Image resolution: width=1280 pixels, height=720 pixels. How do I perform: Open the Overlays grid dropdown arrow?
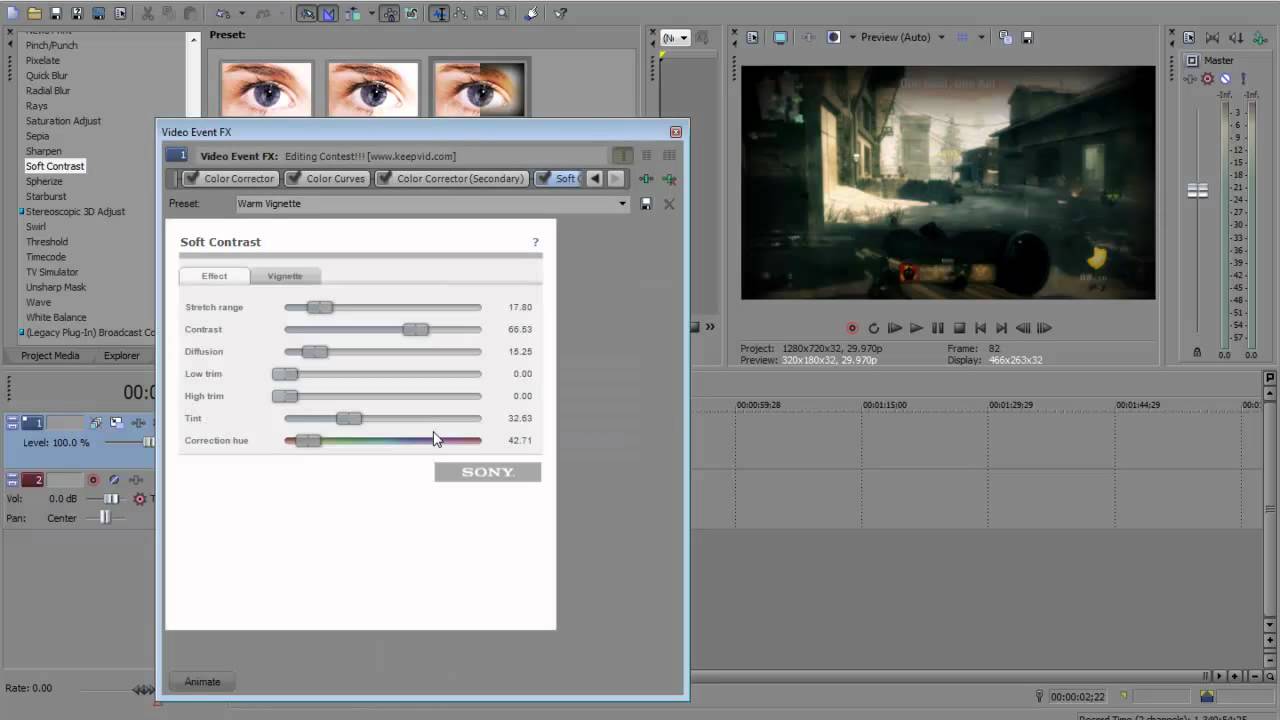(x=982, y=37)
